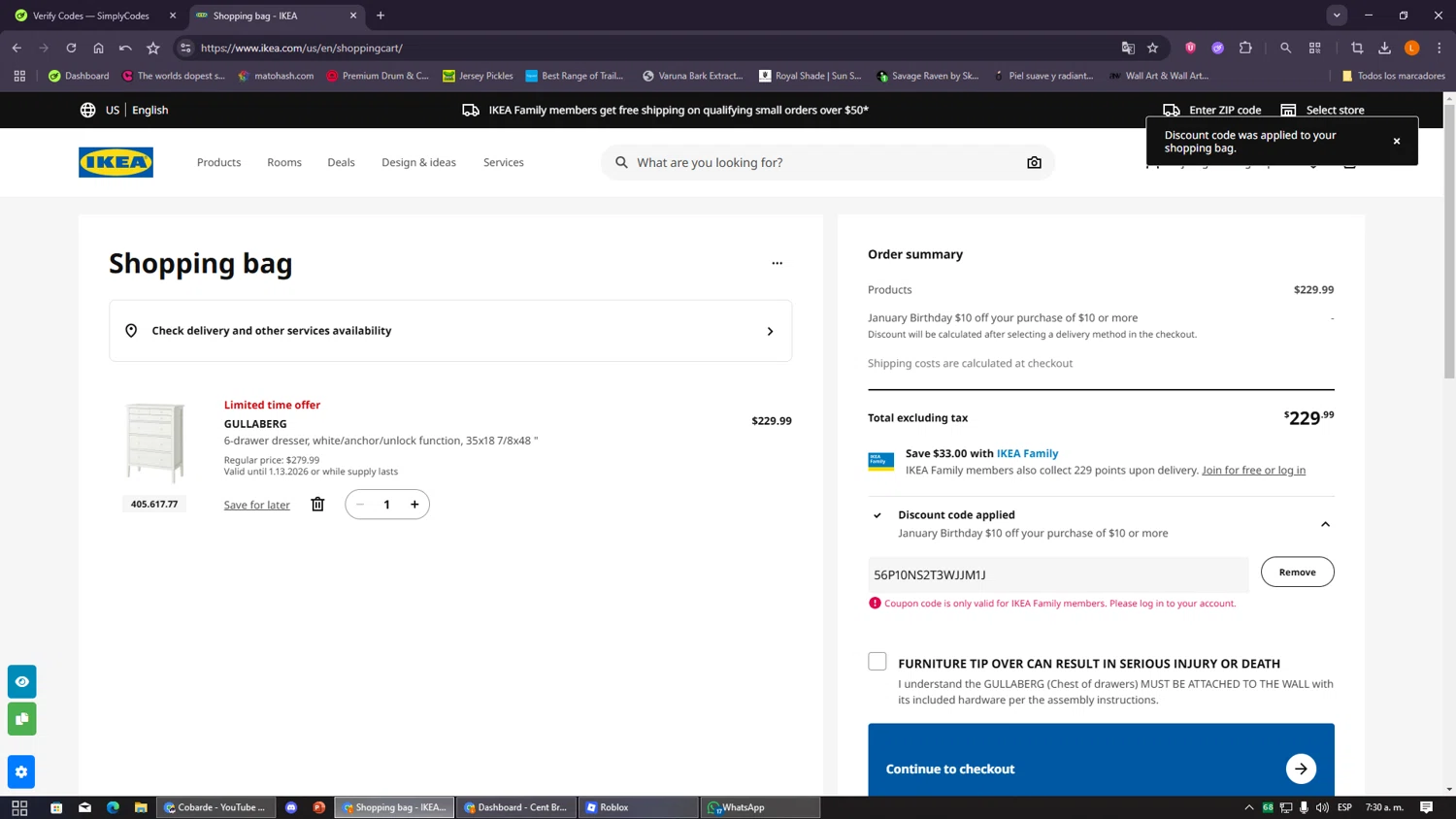Open visual search camera icon
Viewport: 1456px width, 819px height.
click(1034, 163)
